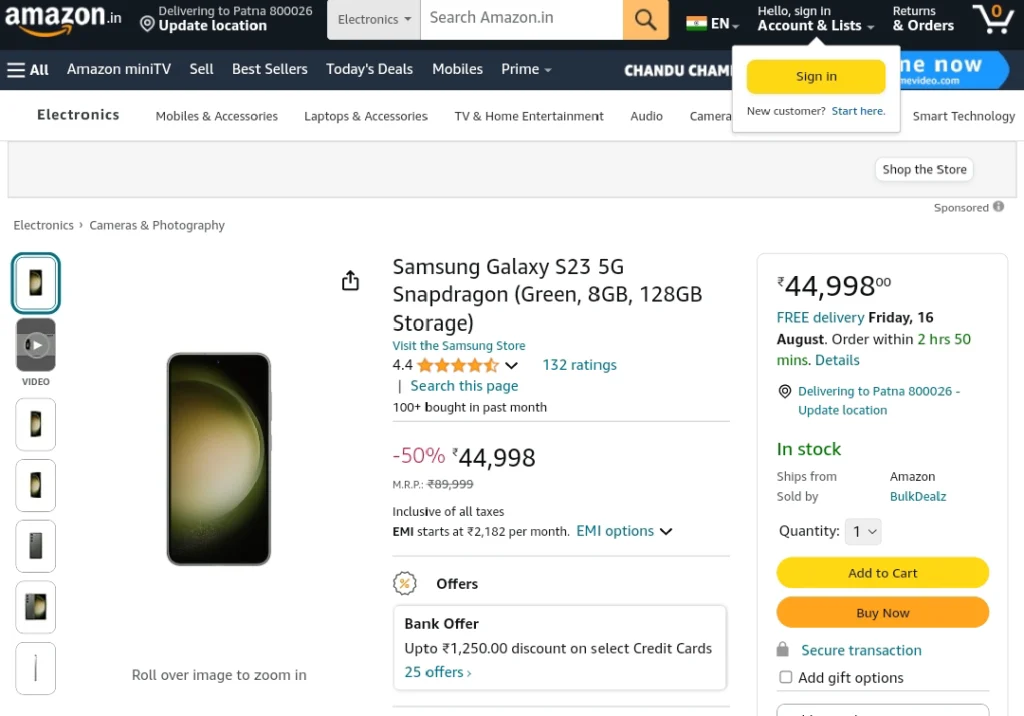Click the Amazon.in logo
This screenshot has width=1024, height=716.
(63, 19)
